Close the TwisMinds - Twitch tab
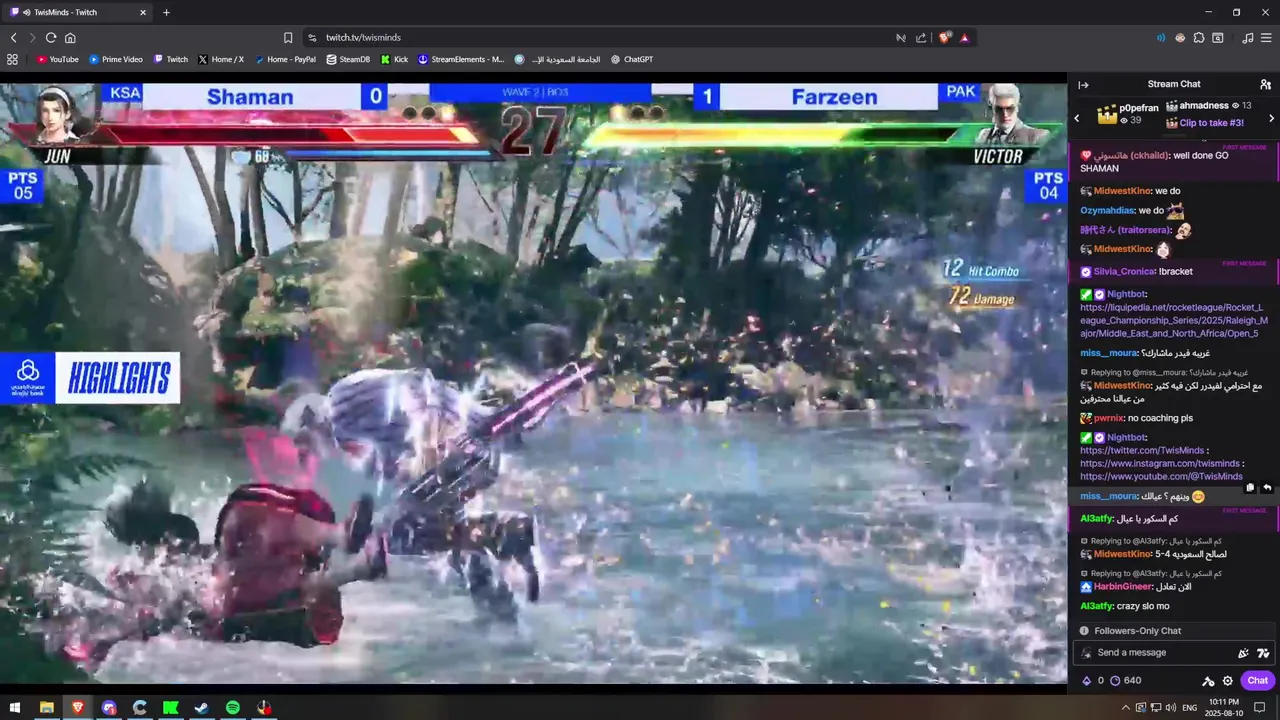 click(x=143, y=13)
